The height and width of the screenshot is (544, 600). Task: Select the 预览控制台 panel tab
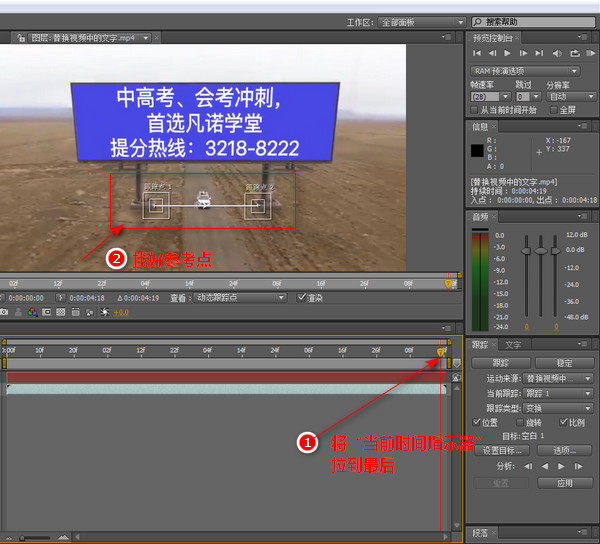pyautogui.click(x=492, y=38)
